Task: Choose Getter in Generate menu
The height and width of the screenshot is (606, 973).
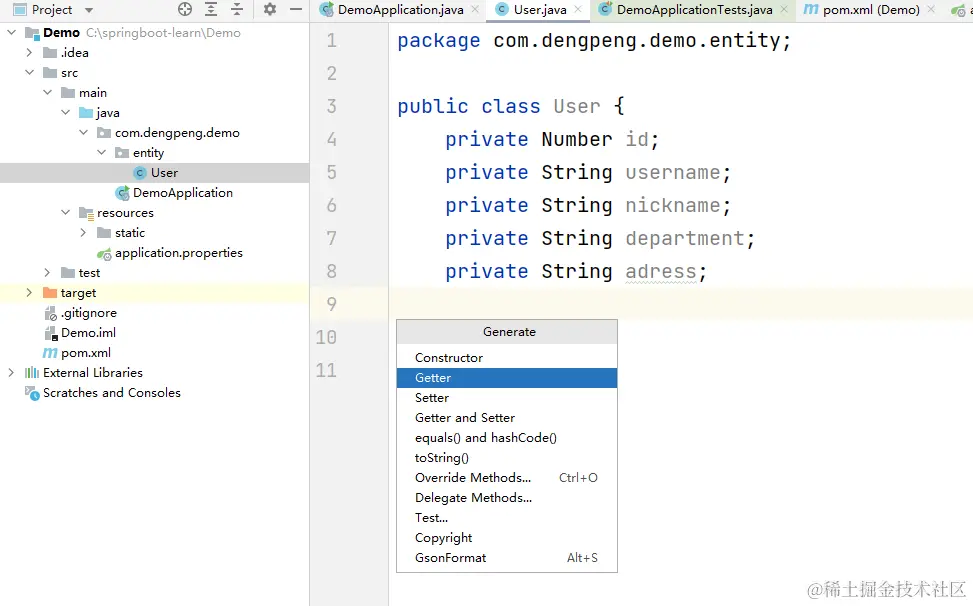Action: (x=507, y=378)
